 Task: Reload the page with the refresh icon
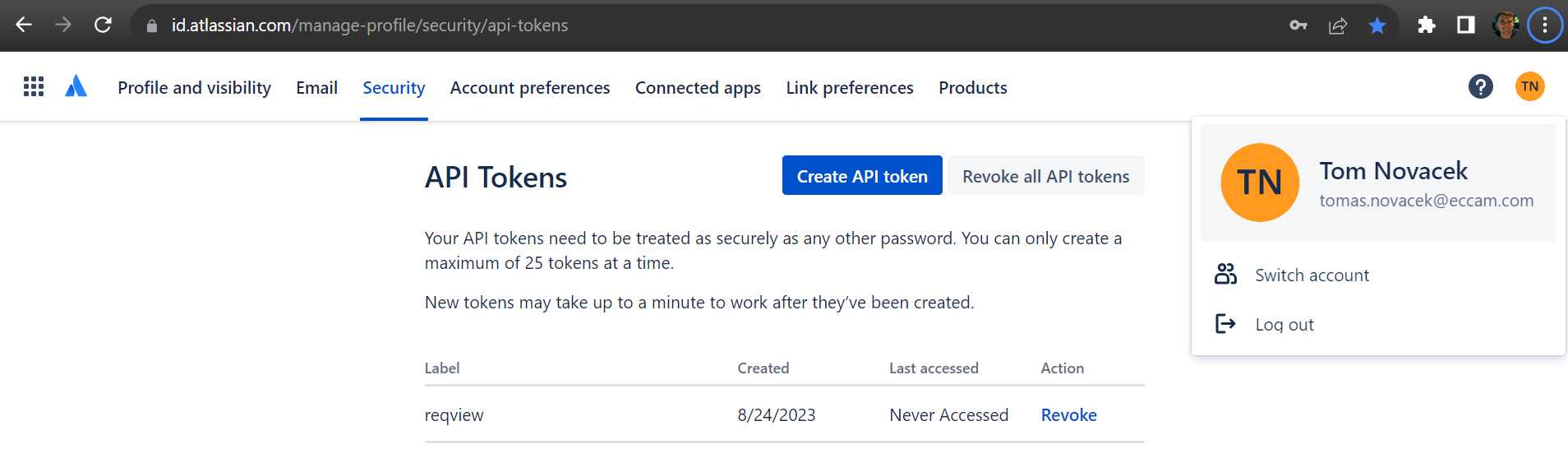coord(103,25)
